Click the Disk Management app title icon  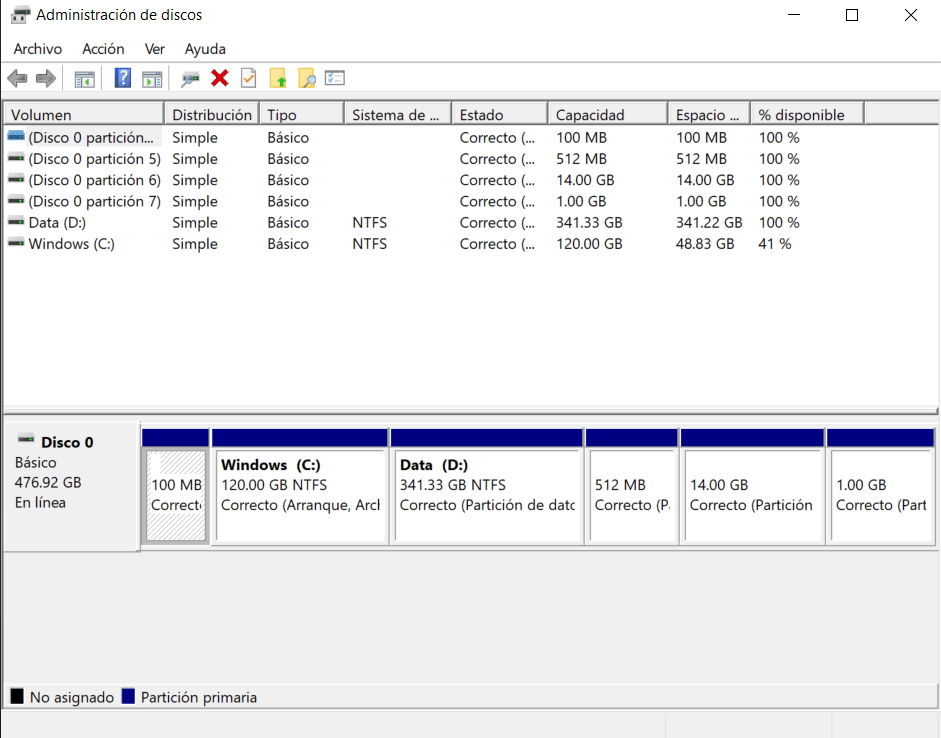20,14
